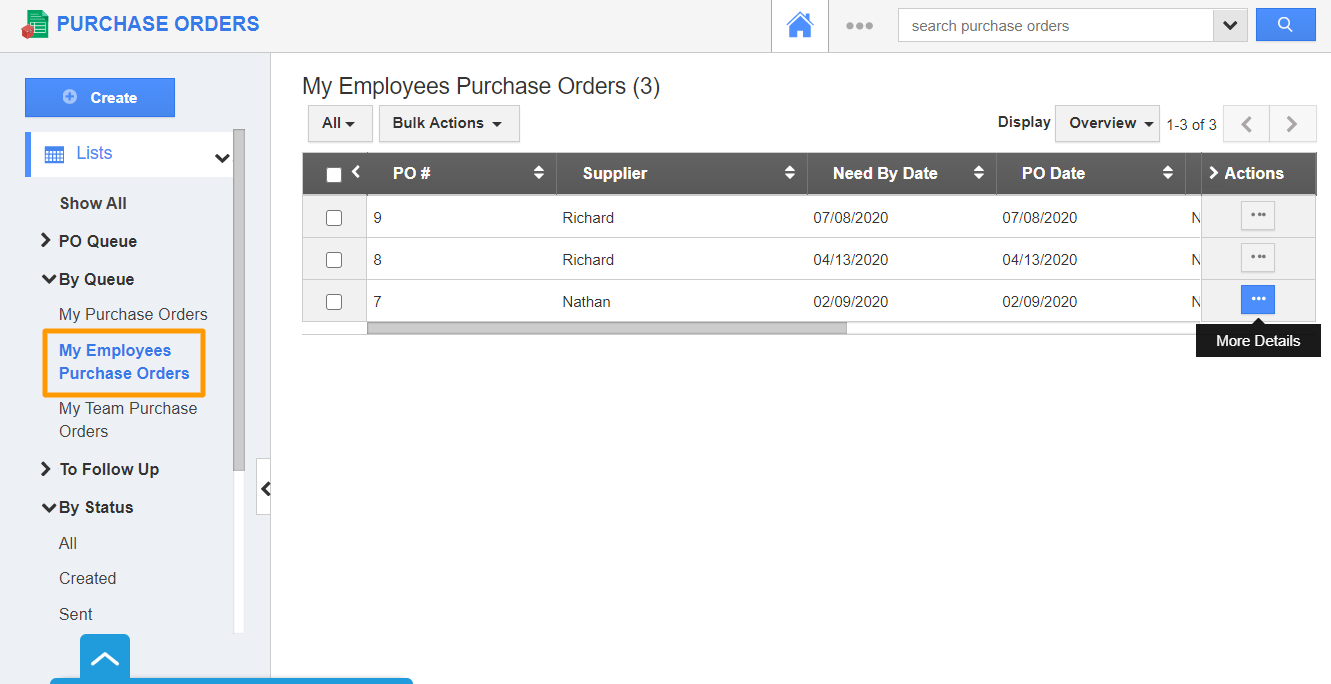This screenshot has width=1331, height=684.
Task: Expand the To Follow Up section
Action: point(108,469)
